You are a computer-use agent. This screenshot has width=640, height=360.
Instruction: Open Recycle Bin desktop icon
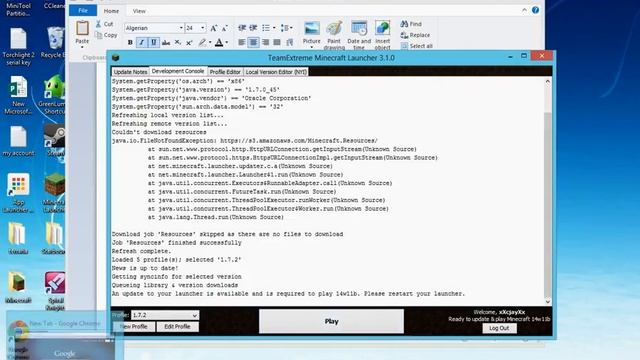coord(54,42)
